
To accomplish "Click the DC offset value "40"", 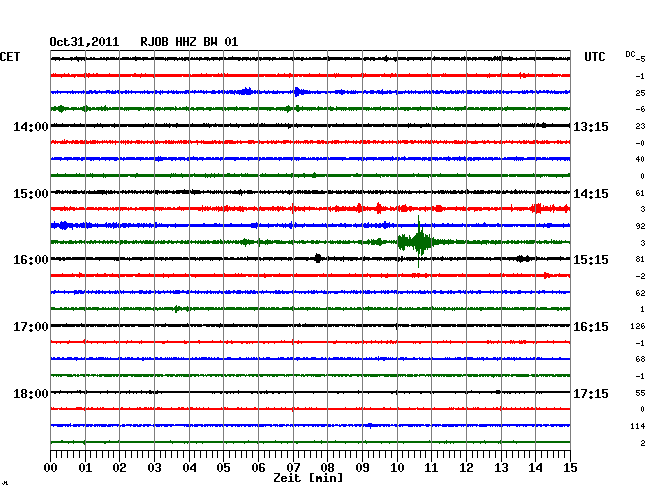I will click(640, 159).
